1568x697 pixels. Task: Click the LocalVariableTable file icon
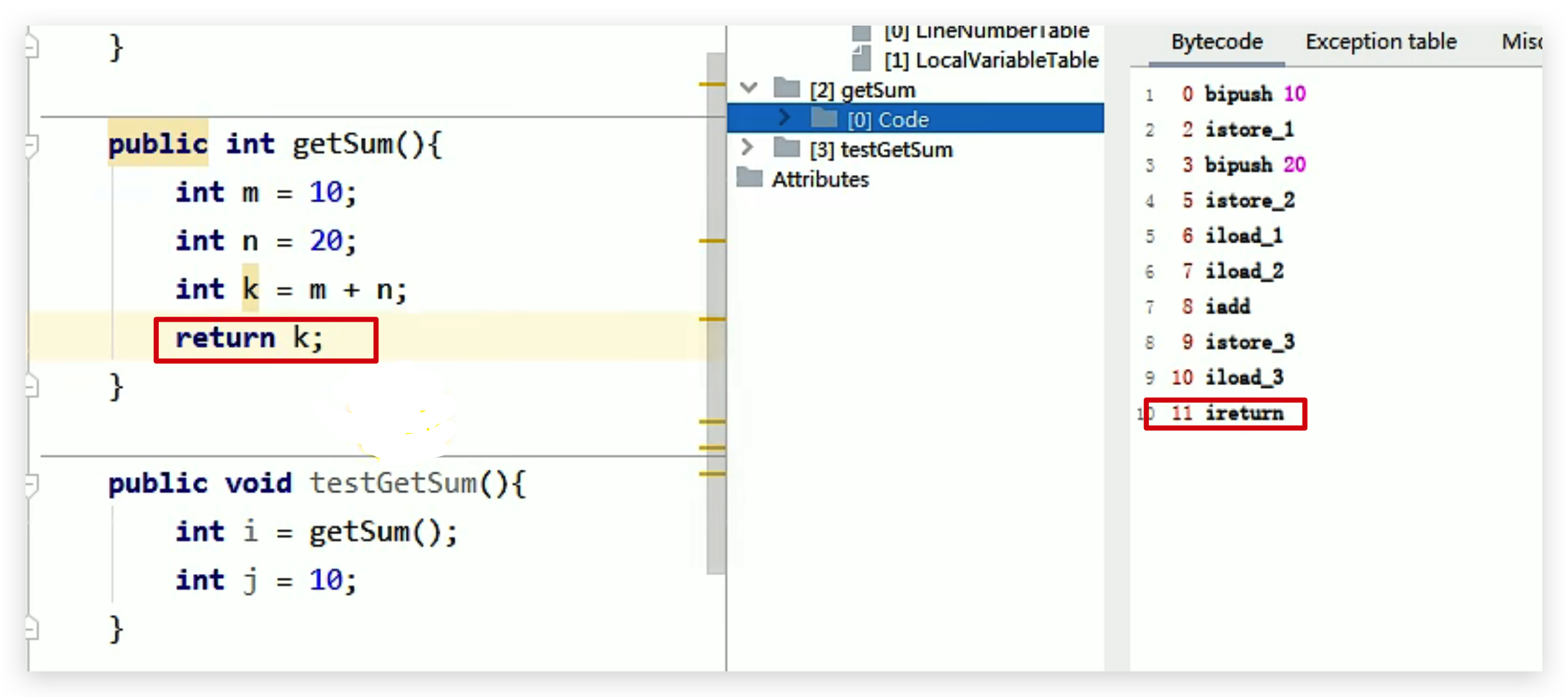click(x=862, y=59)
